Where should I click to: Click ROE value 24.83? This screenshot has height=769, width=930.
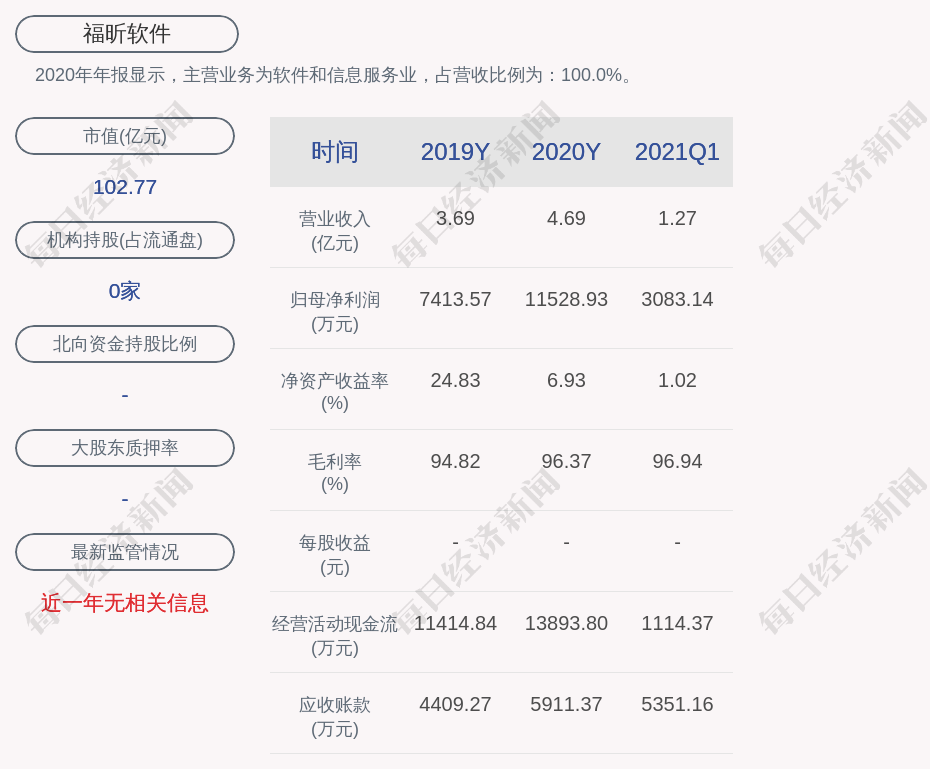pyautogui.click(x=456, y=380)
